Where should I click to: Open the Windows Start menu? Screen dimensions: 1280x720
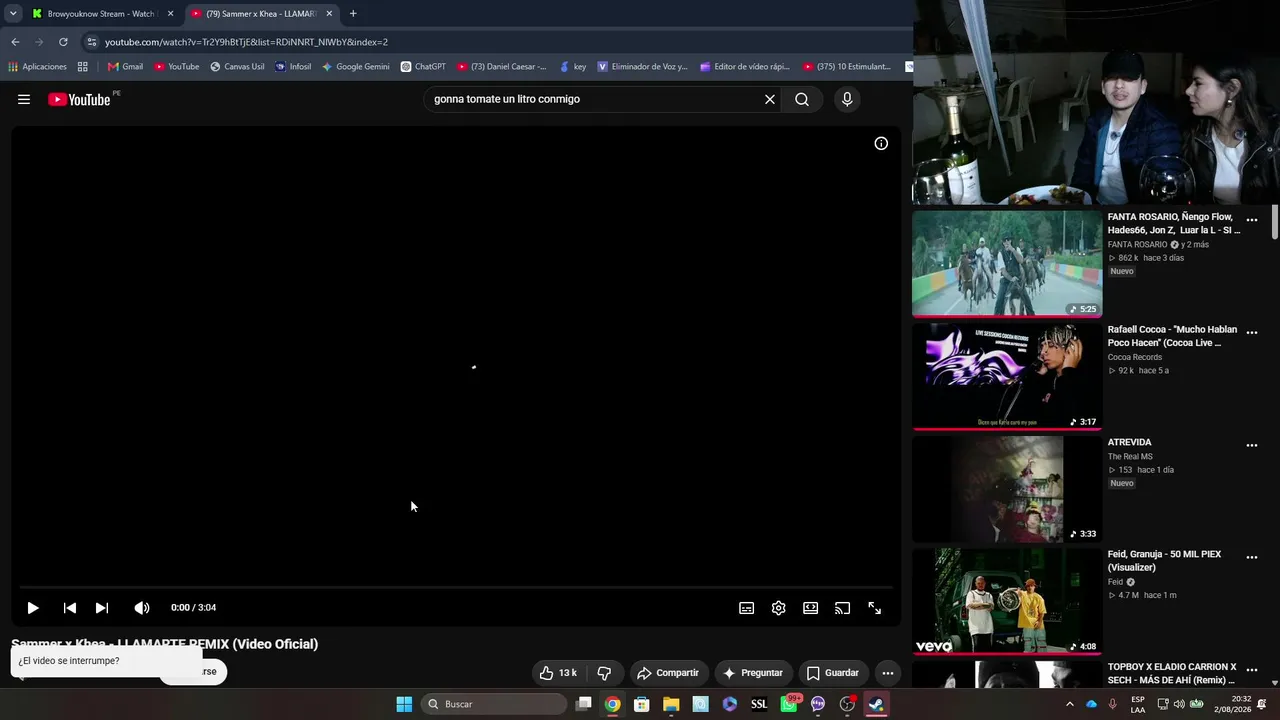click(404, 704)
